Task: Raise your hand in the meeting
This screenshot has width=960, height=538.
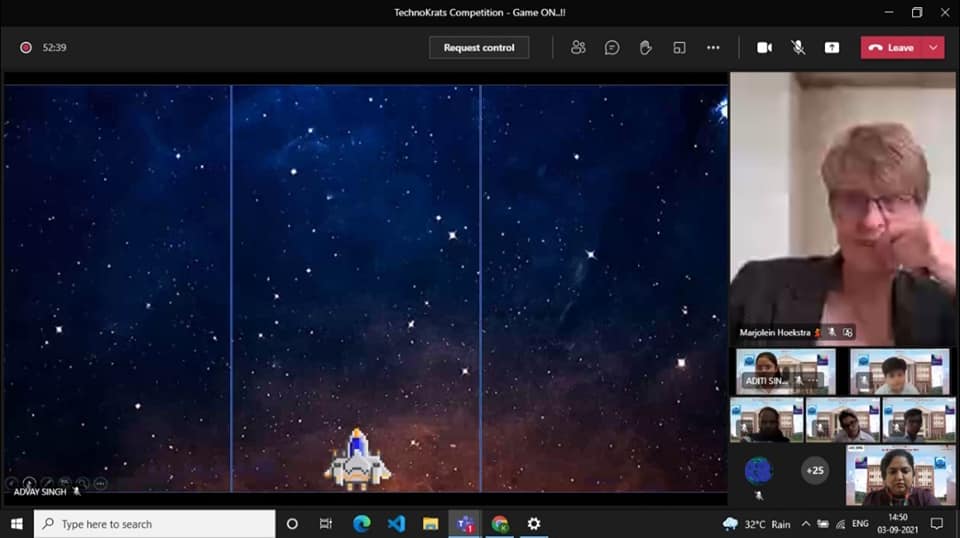Action: (645, 48)
